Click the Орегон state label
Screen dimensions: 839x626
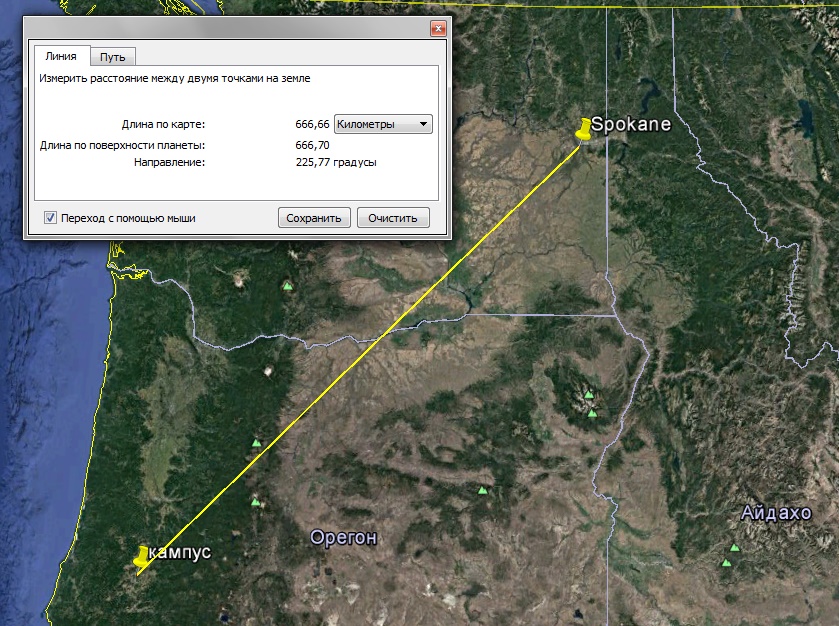pyautogui.click(x=344, y=537)
